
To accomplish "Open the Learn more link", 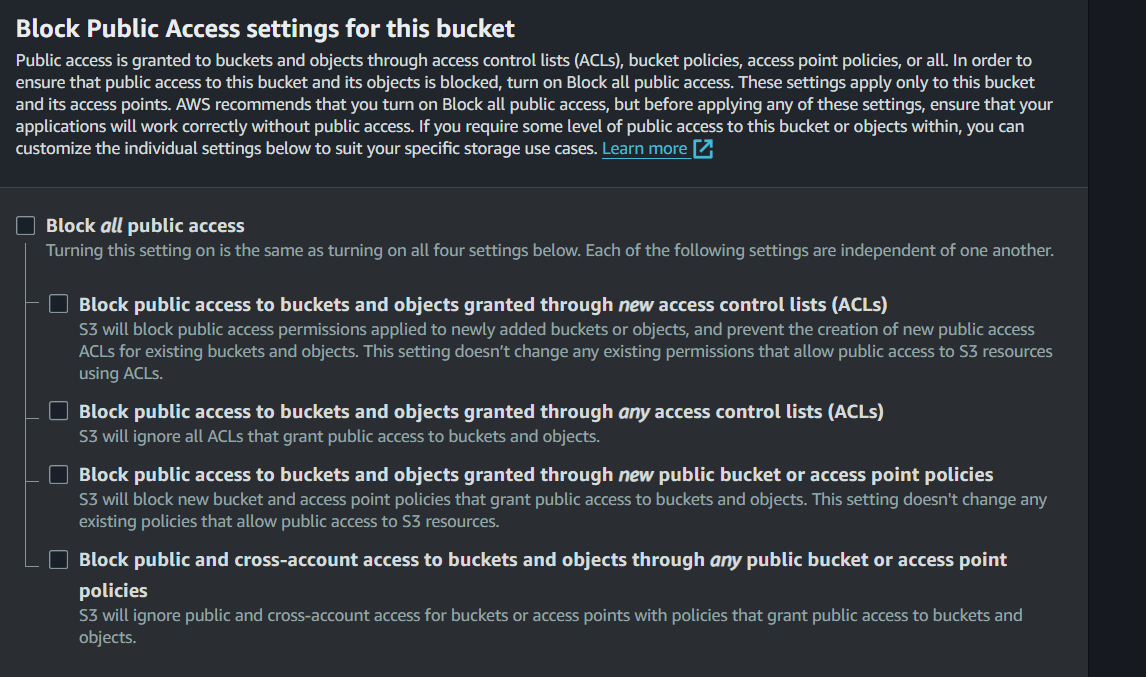I will click(644, 149).
